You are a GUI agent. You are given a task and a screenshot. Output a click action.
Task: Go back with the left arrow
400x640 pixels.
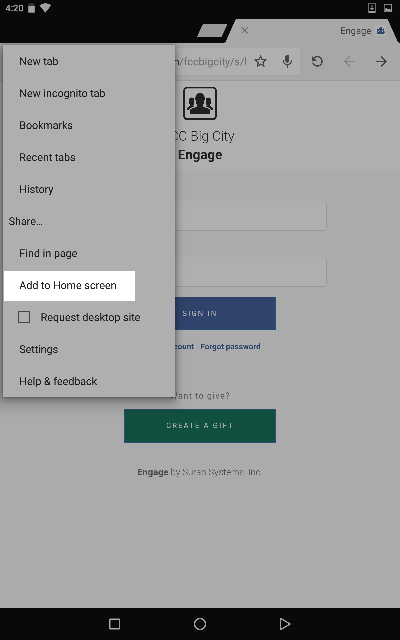pyautogui.click(x=349, y=62)
